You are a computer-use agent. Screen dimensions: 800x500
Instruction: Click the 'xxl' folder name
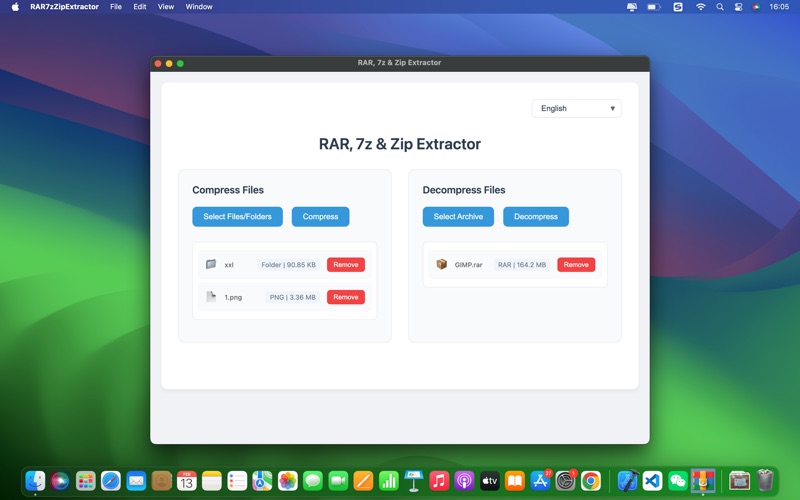(229, 265)
